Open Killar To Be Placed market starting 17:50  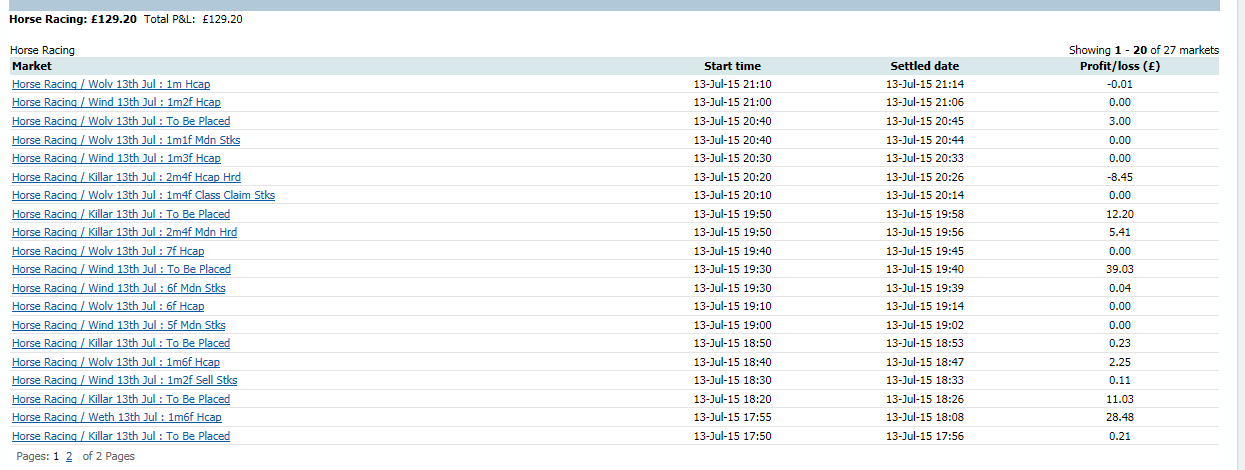tap(121, 436)
